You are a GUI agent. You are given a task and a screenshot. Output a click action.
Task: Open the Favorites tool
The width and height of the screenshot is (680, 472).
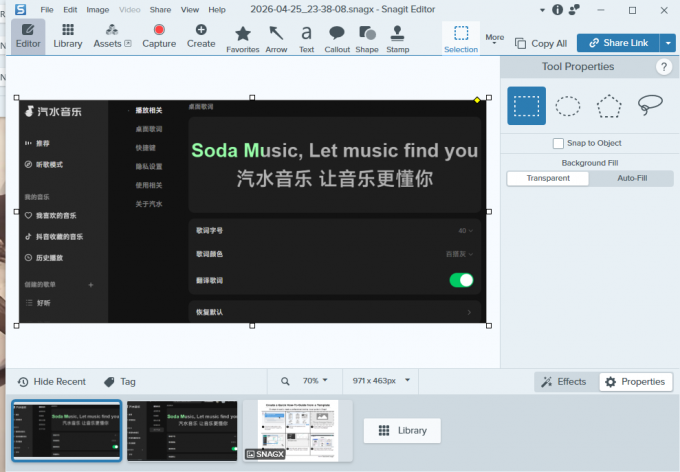[242, 39]
